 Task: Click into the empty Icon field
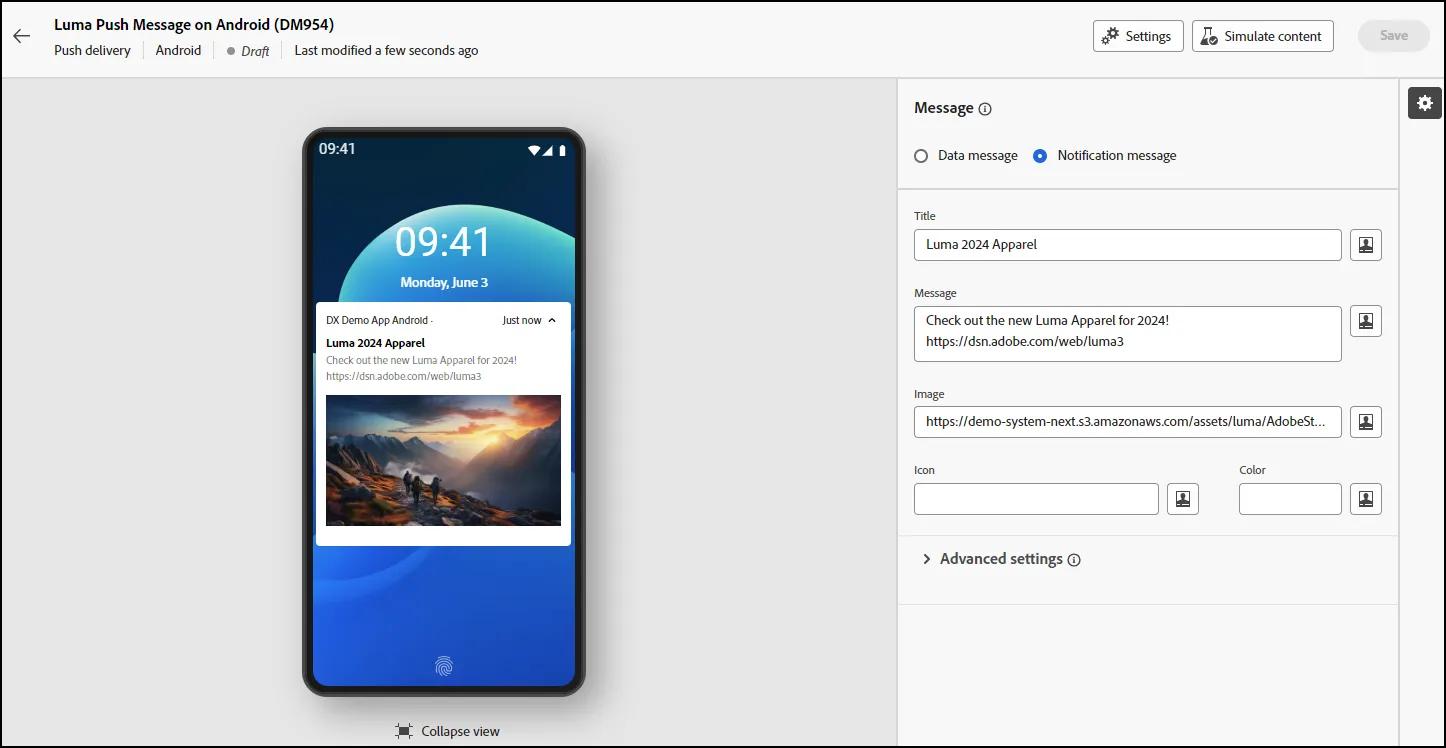(1036, 499)
